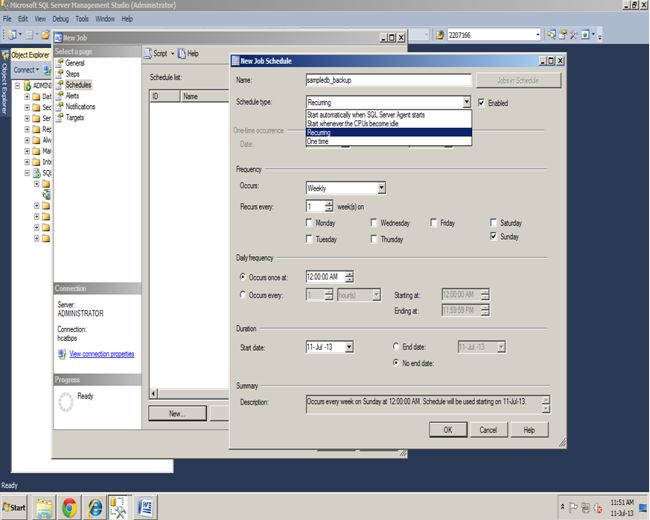Viewport: 650px width, 520px height.
Task: Open the Tools menu
Action: coord(82,19)
